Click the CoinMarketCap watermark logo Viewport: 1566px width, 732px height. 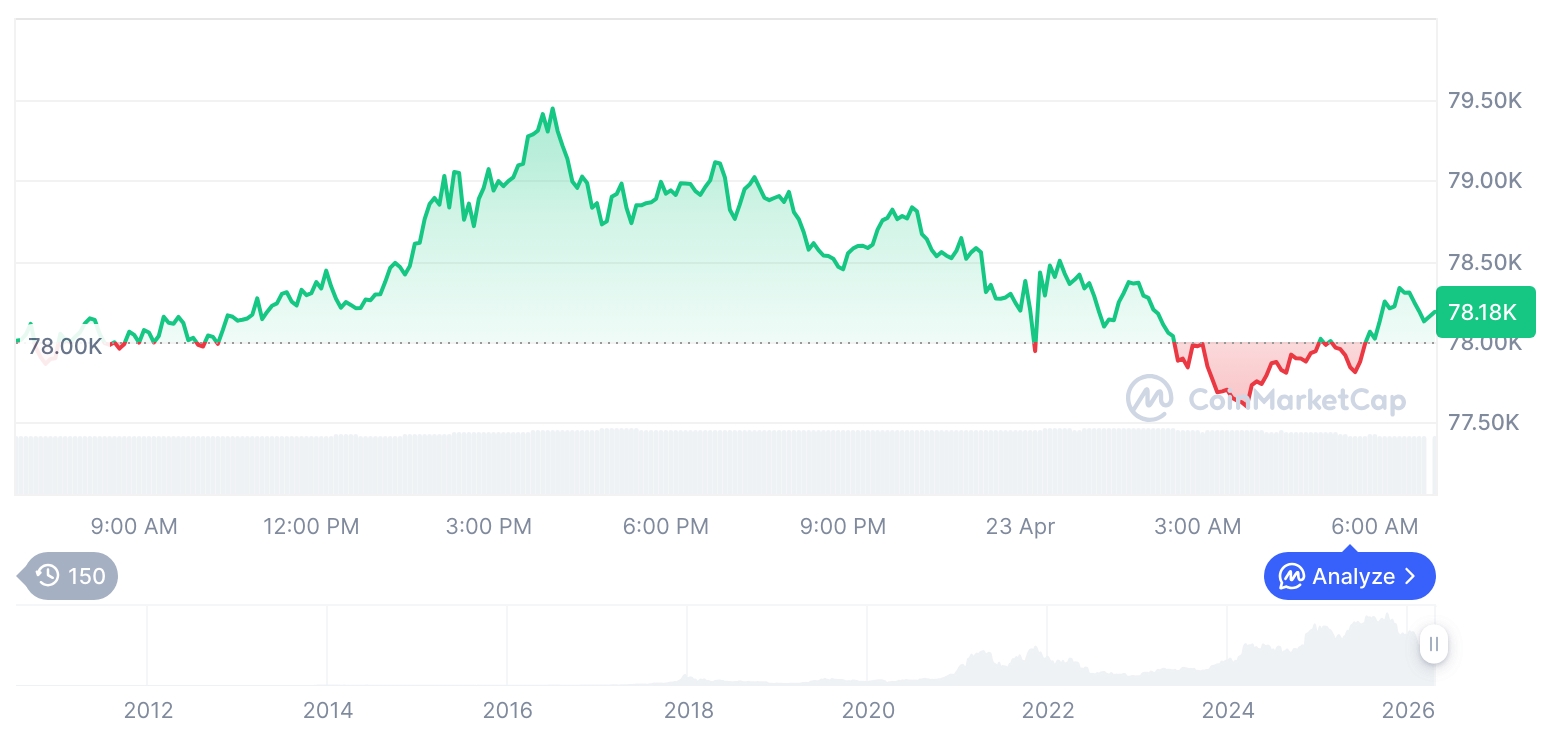coord(1149,399)
